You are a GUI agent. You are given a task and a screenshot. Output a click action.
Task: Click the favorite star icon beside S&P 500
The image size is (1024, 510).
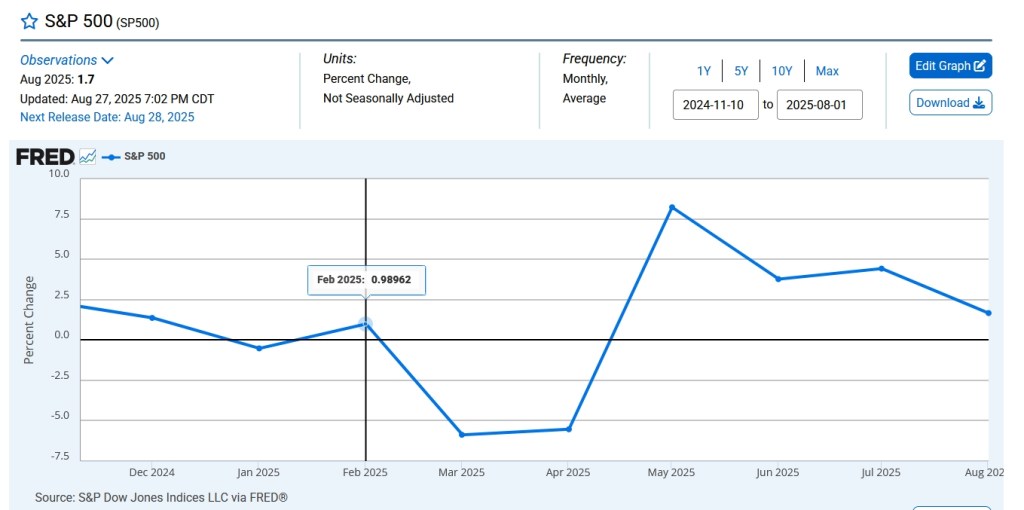pos(29,21)
